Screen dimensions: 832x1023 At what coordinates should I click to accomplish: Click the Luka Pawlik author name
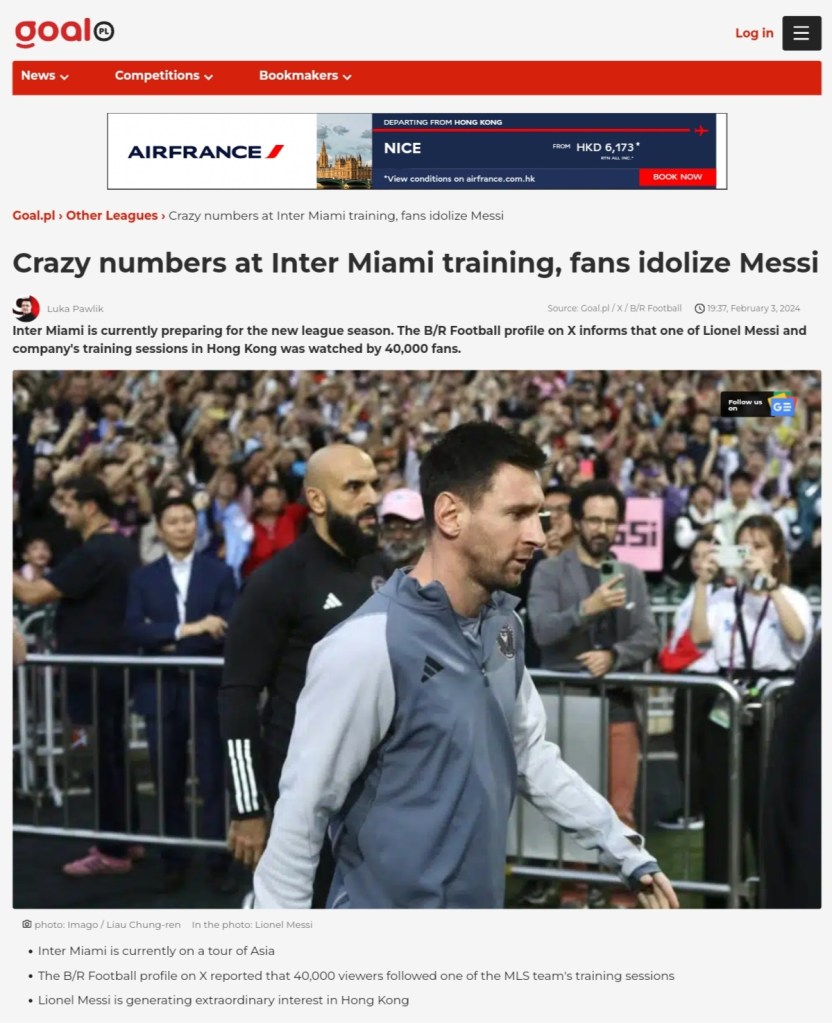75,309
